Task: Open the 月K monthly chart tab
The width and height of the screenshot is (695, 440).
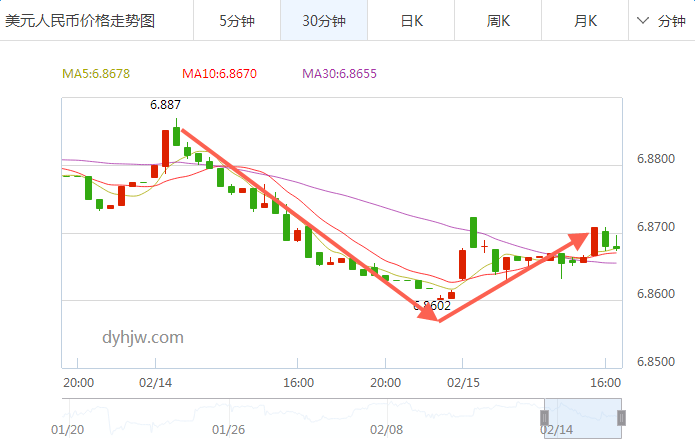Action: (x=586, y=20)
